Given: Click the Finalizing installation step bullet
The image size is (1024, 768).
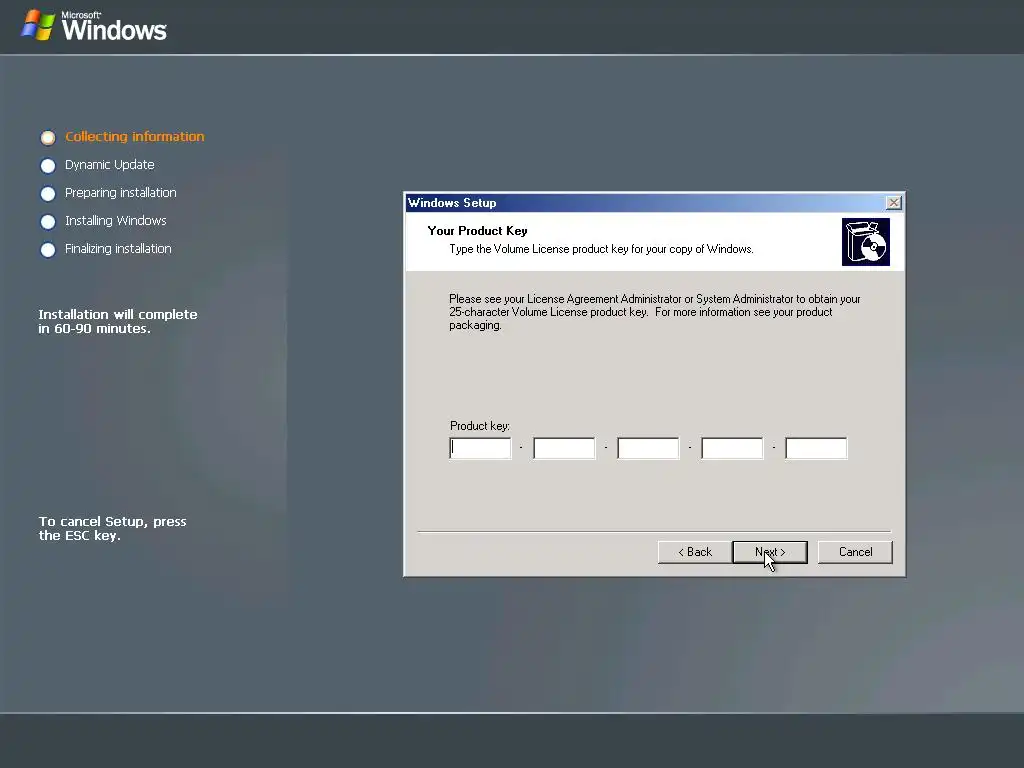Looking at the screenshot, I should 48,249.
